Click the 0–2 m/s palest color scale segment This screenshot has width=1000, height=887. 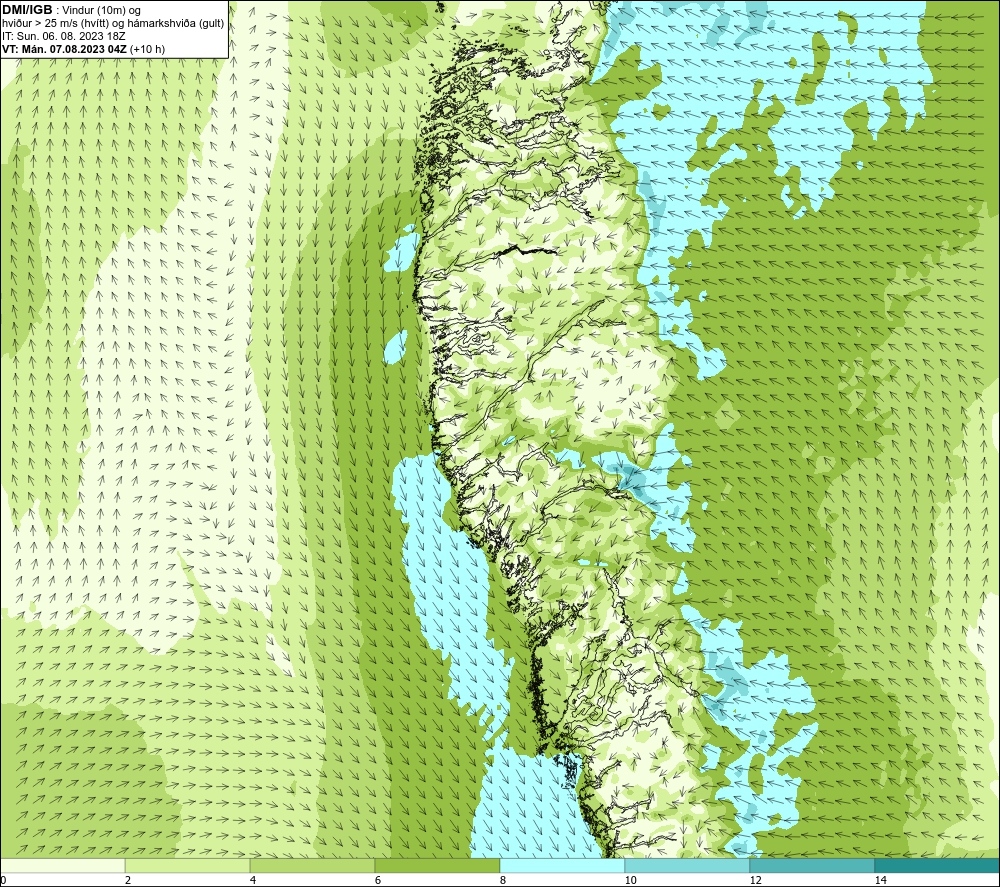(62, 865)
